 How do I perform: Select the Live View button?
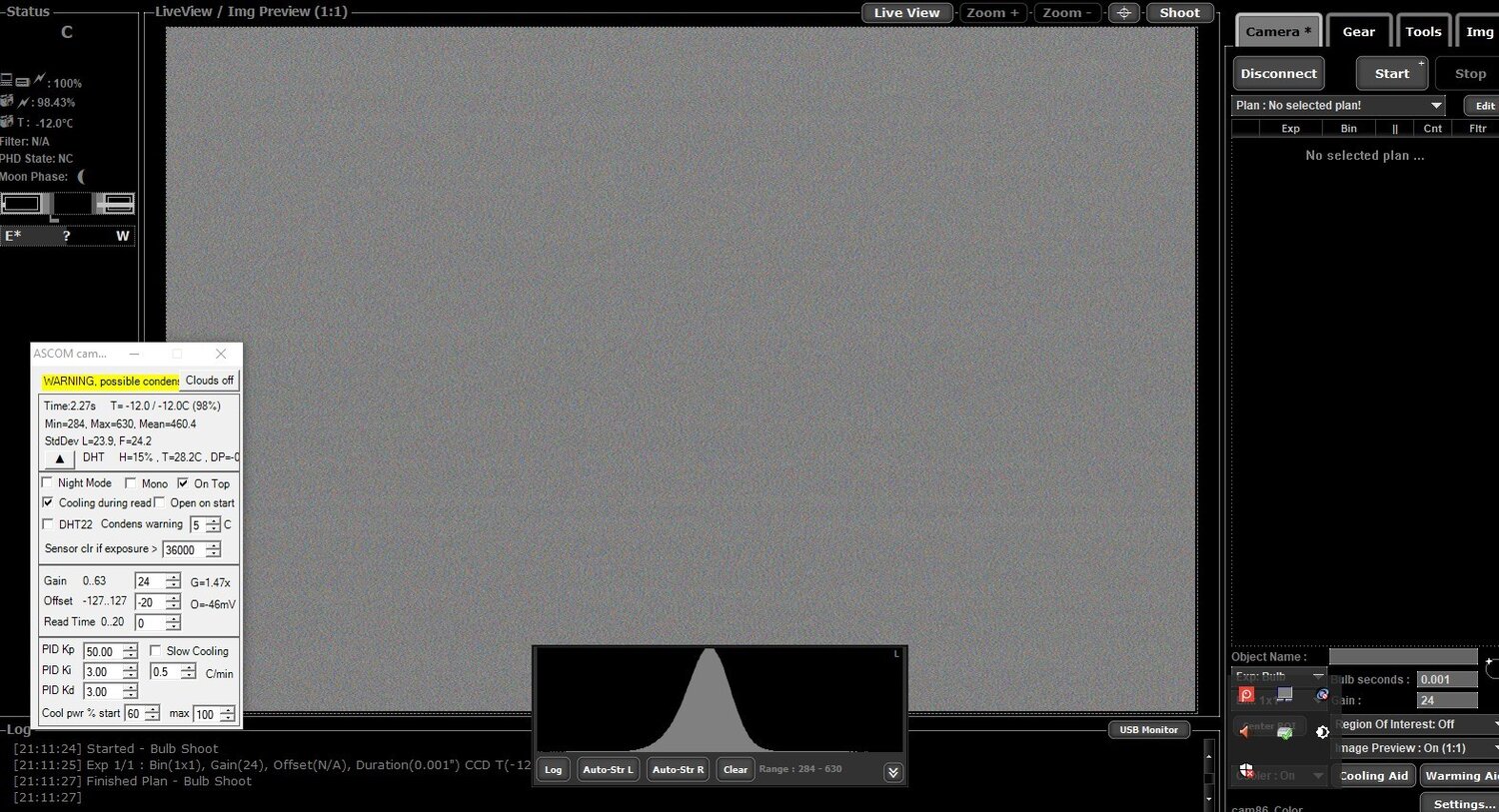click(906, 13)
